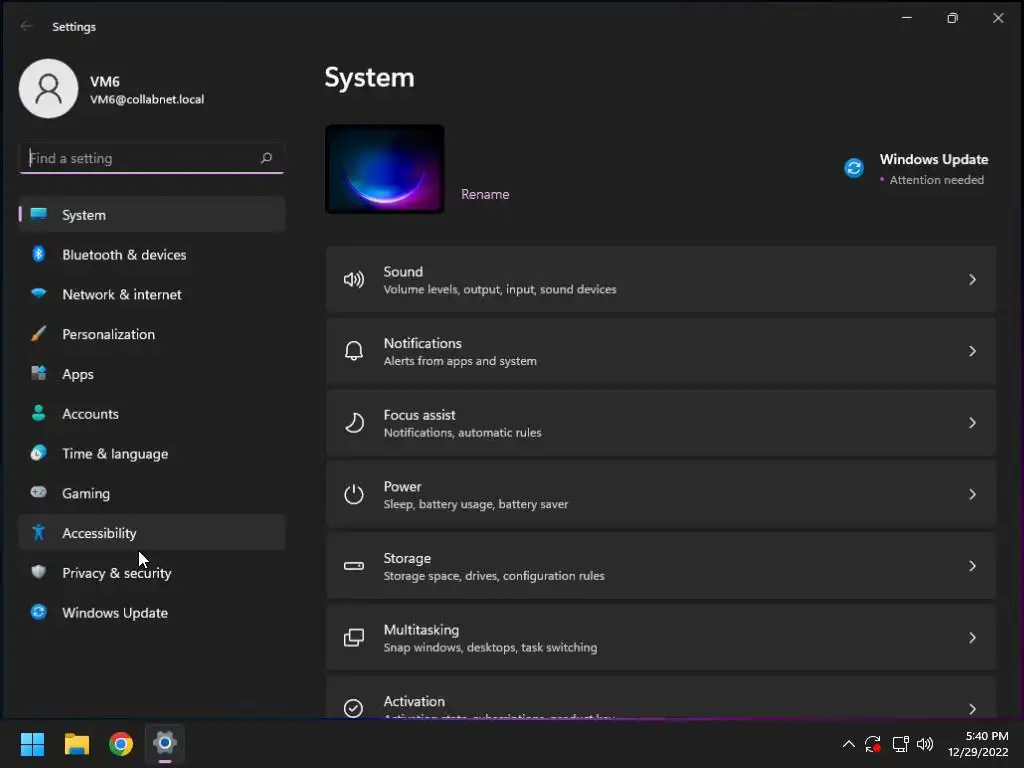Open Privacy & security section
The height and width of the screenshot is (768, 1024).
152,573
